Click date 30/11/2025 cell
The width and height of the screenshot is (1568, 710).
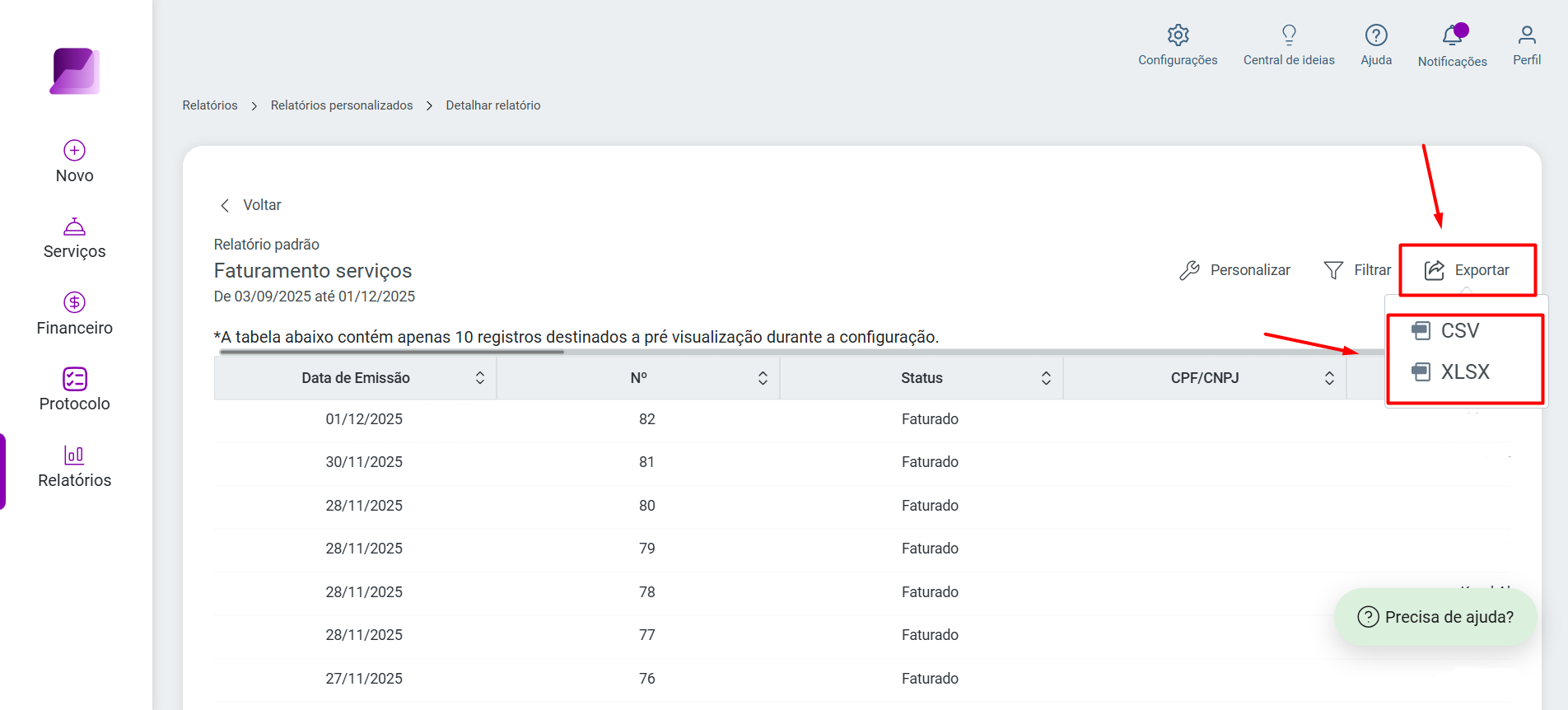[x=364, y=462]
